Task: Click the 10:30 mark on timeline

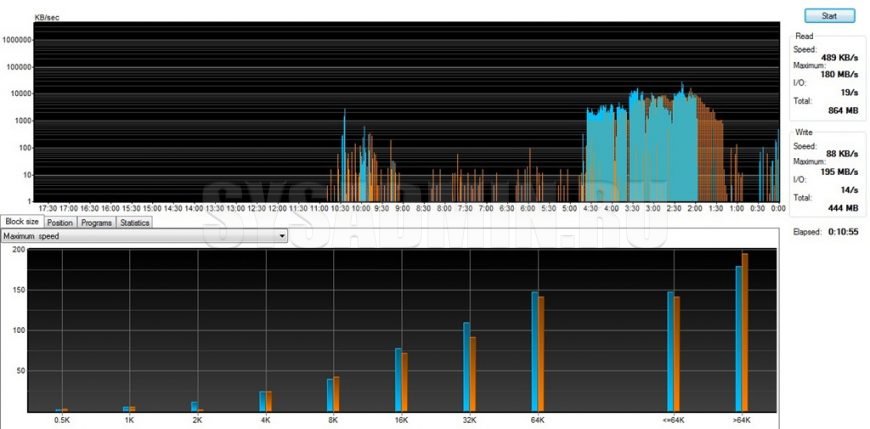Action: (x=340, y=208)
